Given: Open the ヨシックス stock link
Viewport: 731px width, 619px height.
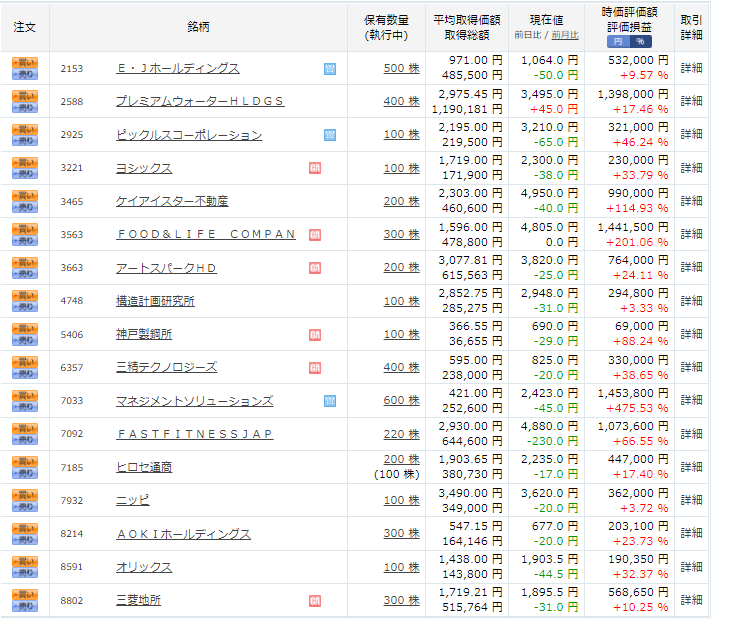Looking at the screenshot, I should [144, 168].
